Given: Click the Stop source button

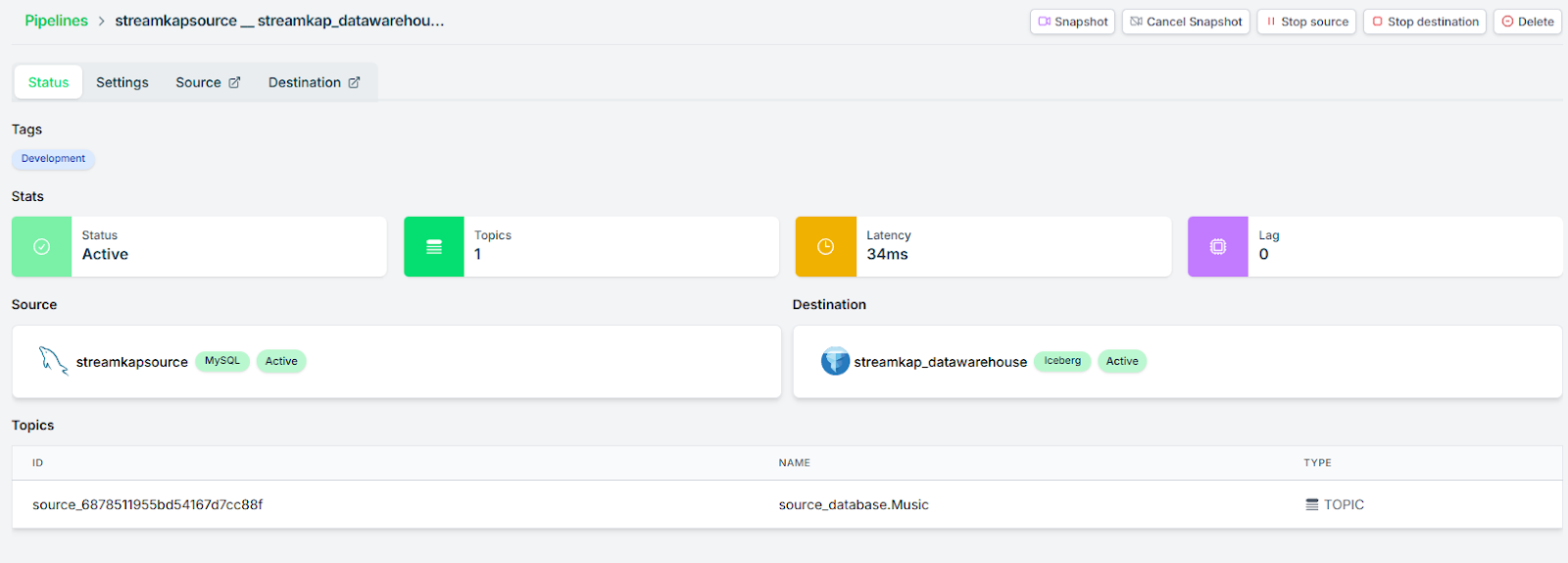Looking at the screenshot, I should pyautogui.click(x=1306, y=22).
